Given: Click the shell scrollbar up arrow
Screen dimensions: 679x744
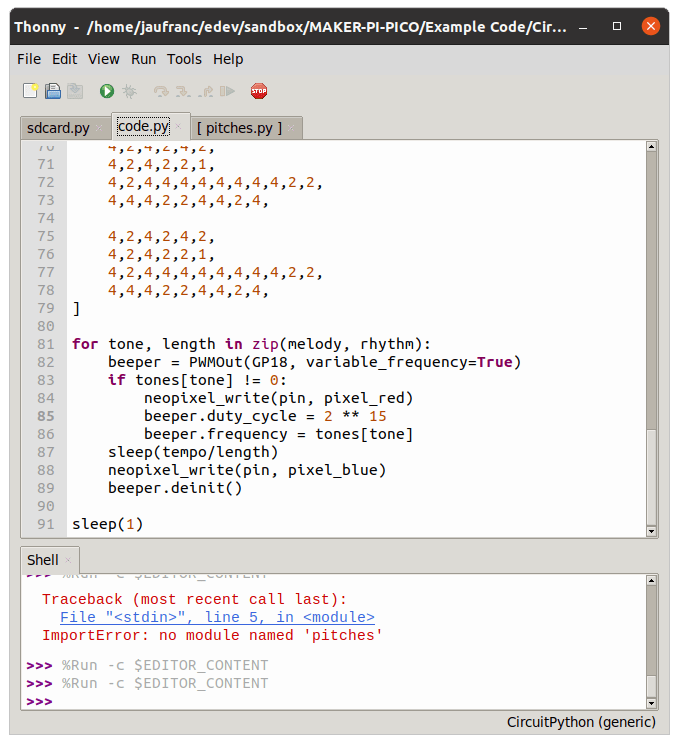Looking at the screenshot, I should click(x=651, y=580).
